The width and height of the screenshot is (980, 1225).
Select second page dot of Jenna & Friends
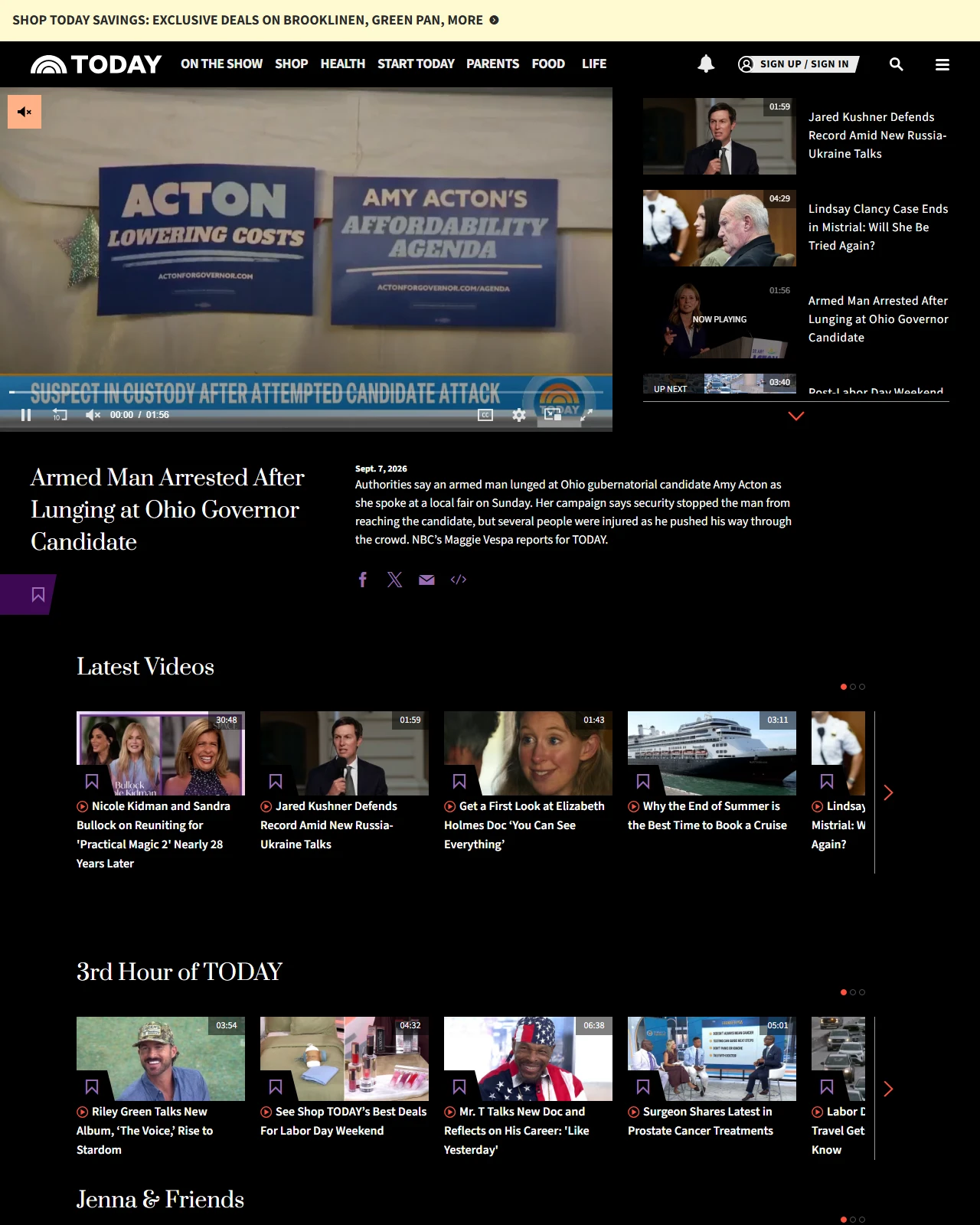[x=853, y=1220]
